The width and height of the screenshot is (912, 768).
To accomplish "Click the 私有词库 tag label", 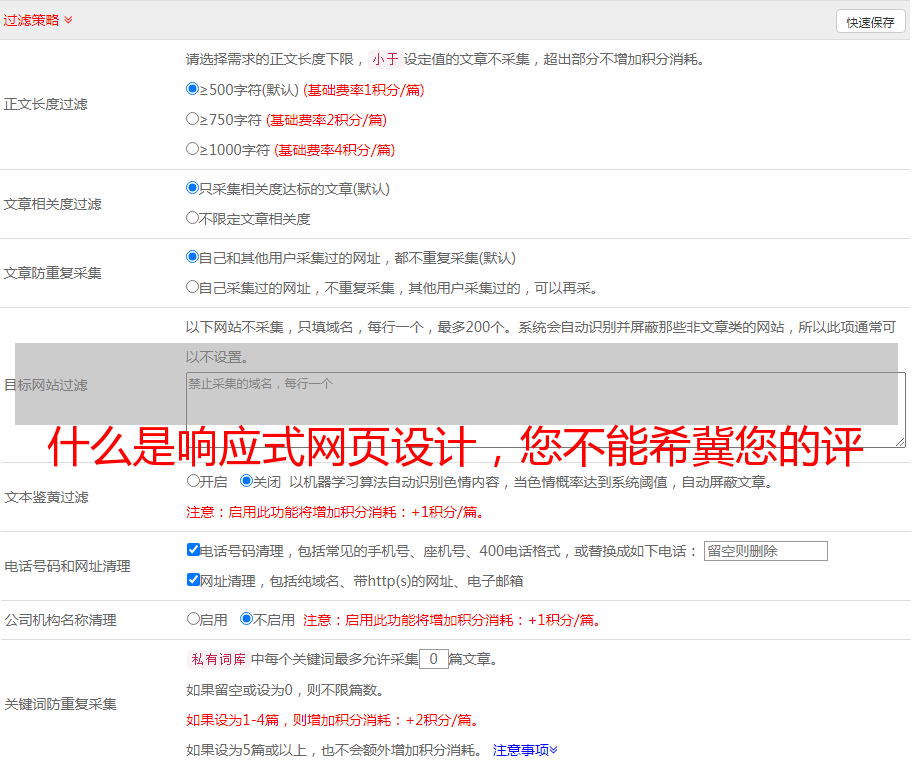I will click(219, 659).
